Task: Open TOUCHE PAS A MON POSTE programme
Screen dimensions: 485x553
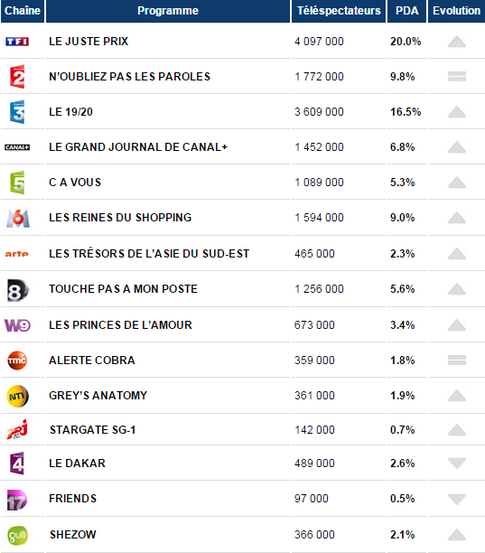Action: pos(123,289)
